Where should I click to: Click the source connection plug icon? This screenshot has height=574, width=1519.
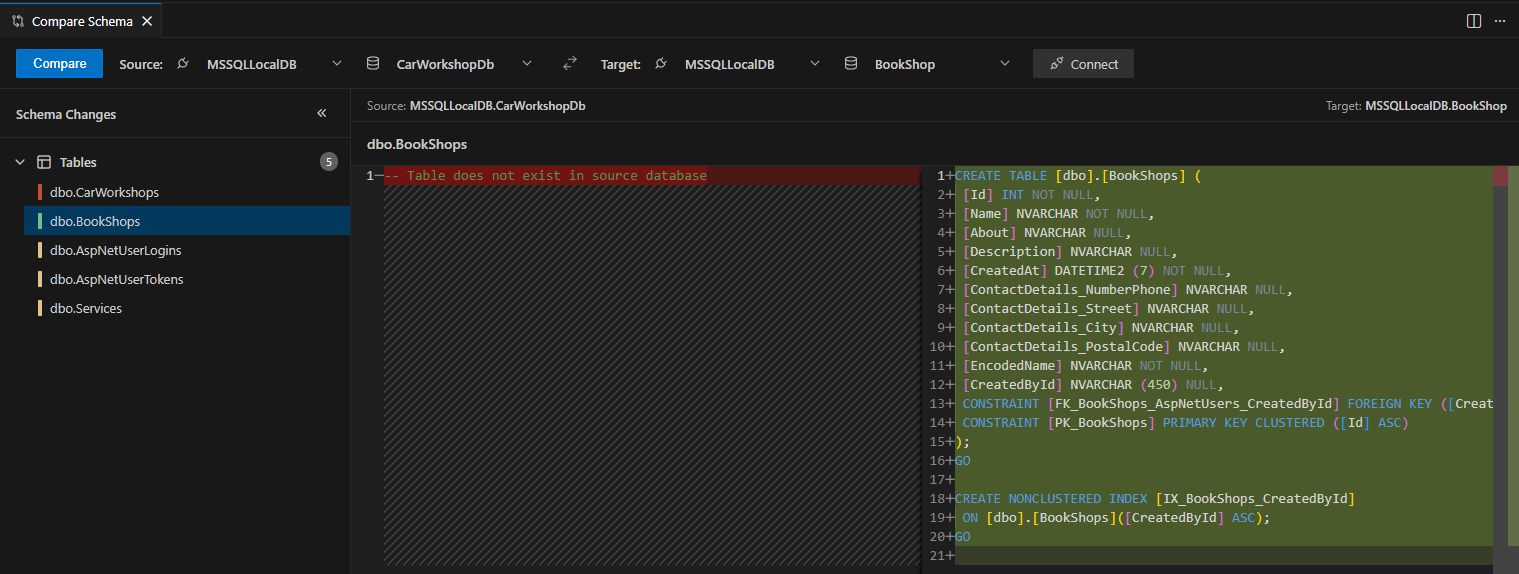click(x=183, y=64)
